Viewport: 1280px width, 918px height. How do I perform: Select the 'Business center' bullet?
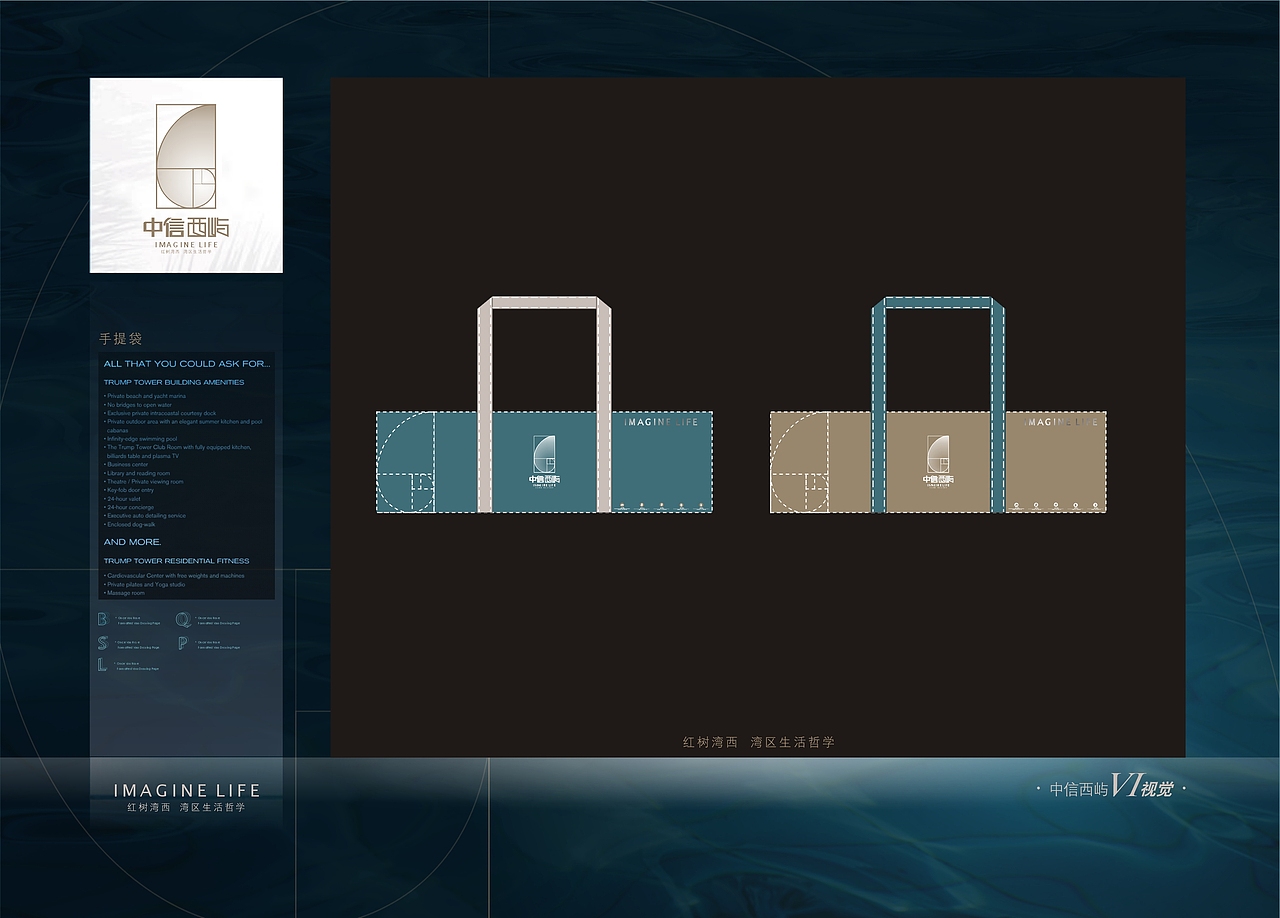(x=126, y=465)
